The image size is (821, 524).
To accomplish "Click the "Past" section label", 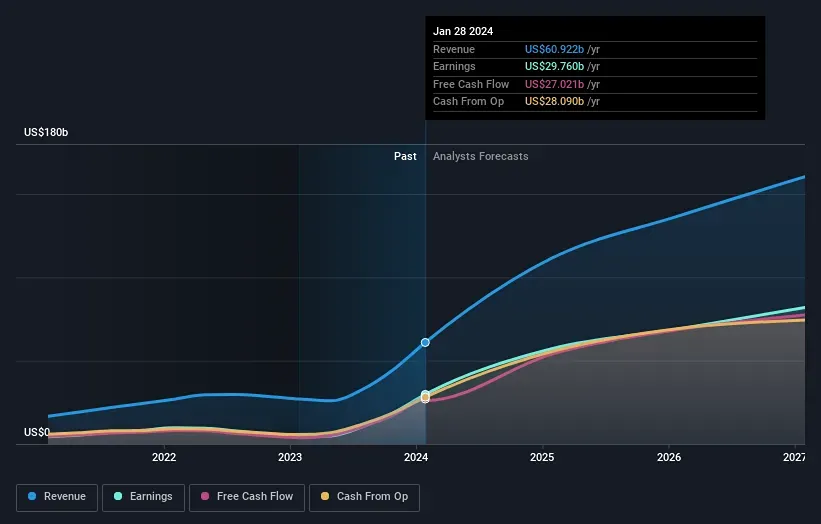I will pyautogui.click(x=405, y=157).
